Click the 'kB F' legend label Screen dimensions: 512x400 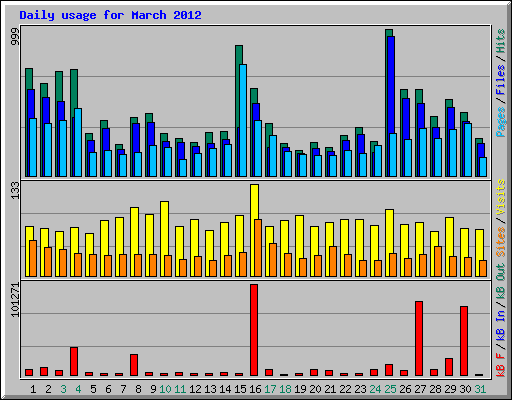point(501,365)
